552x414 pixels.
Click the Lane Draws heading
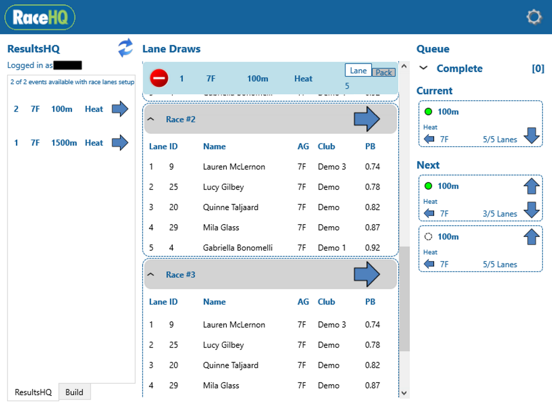click(x=171, y=49)
